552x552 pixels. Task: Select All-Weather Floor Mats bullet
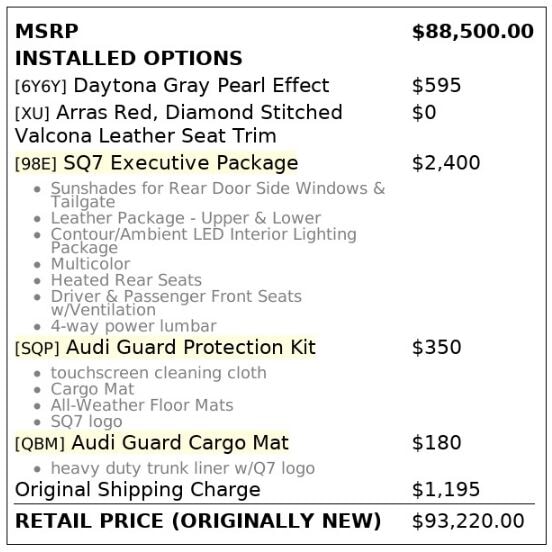(x=142, y=405)
